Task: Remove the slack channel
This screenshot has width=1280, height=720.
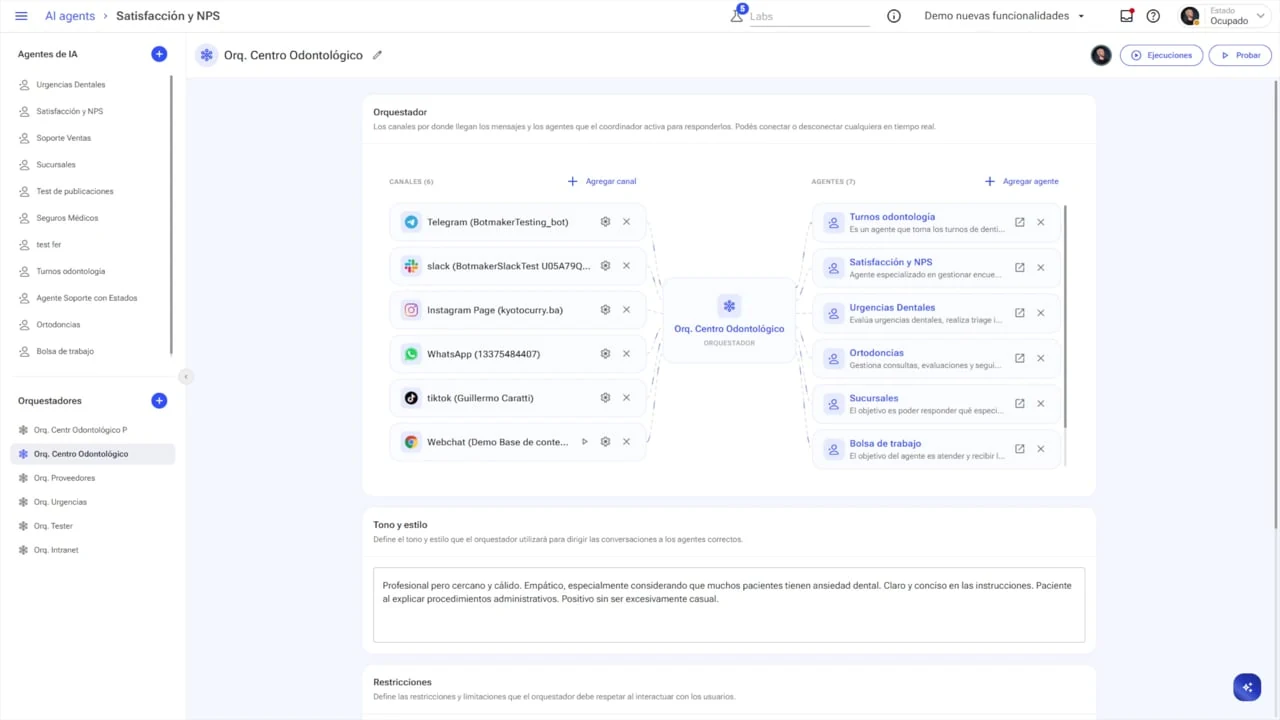Action: click(626, 266)
